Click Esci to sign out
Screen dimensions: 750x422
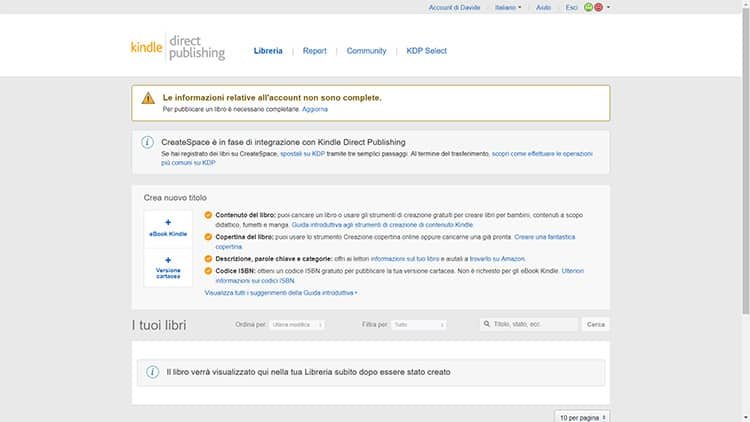[571, 7]
